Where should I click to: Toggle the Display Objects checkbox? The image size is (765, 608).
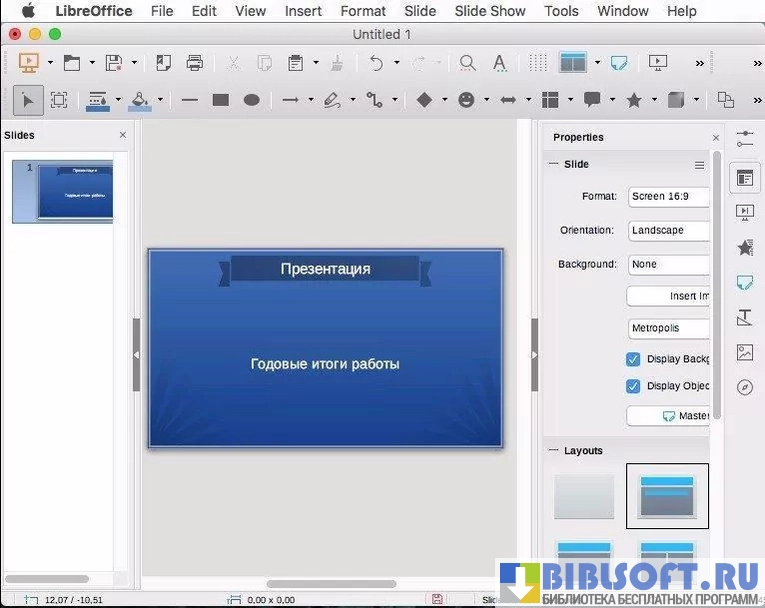pos(633,386)
